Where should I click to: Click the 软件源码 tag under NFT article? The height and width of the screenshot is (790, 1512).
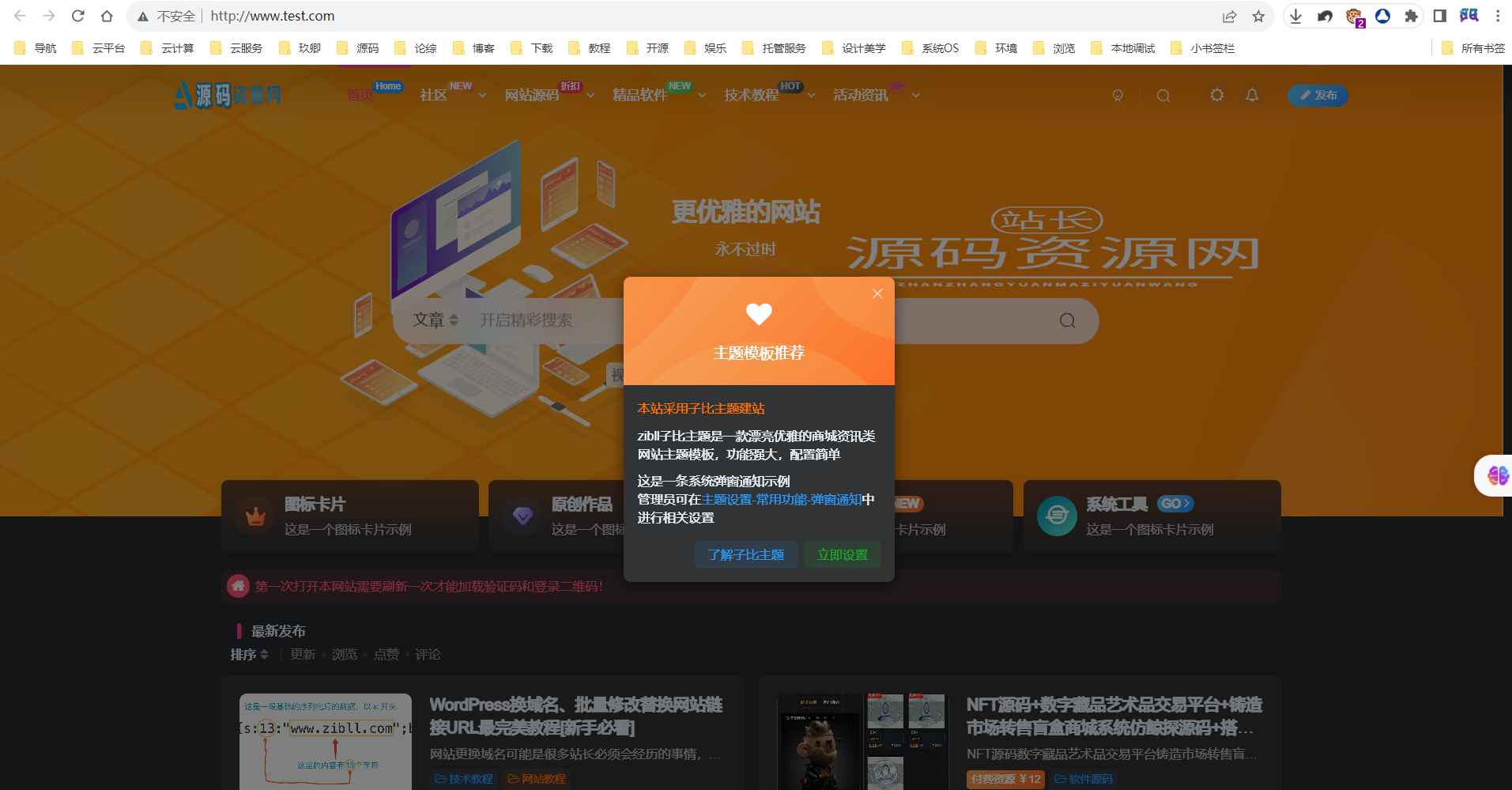pos(1084,779)
